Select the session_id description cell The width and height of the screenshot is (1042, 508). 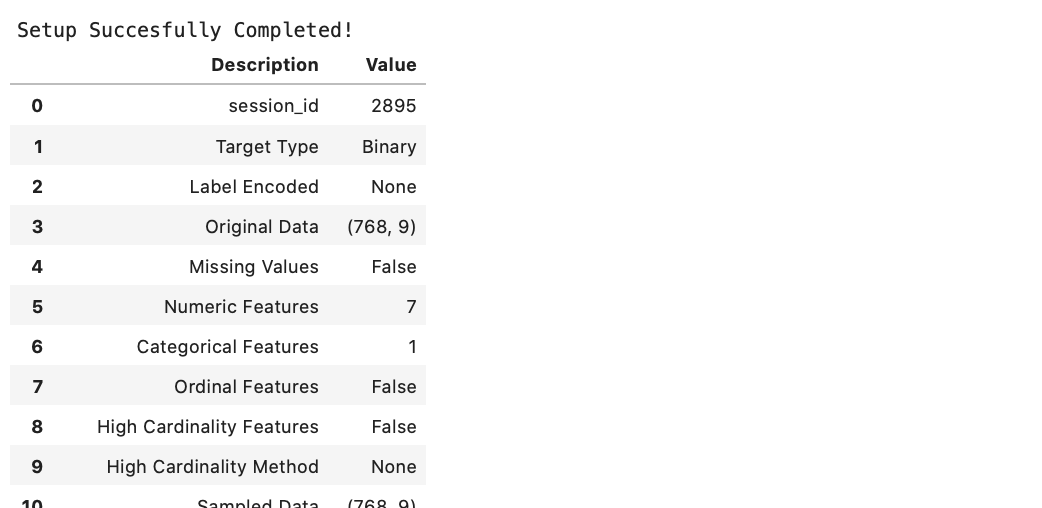coord(273,106)
